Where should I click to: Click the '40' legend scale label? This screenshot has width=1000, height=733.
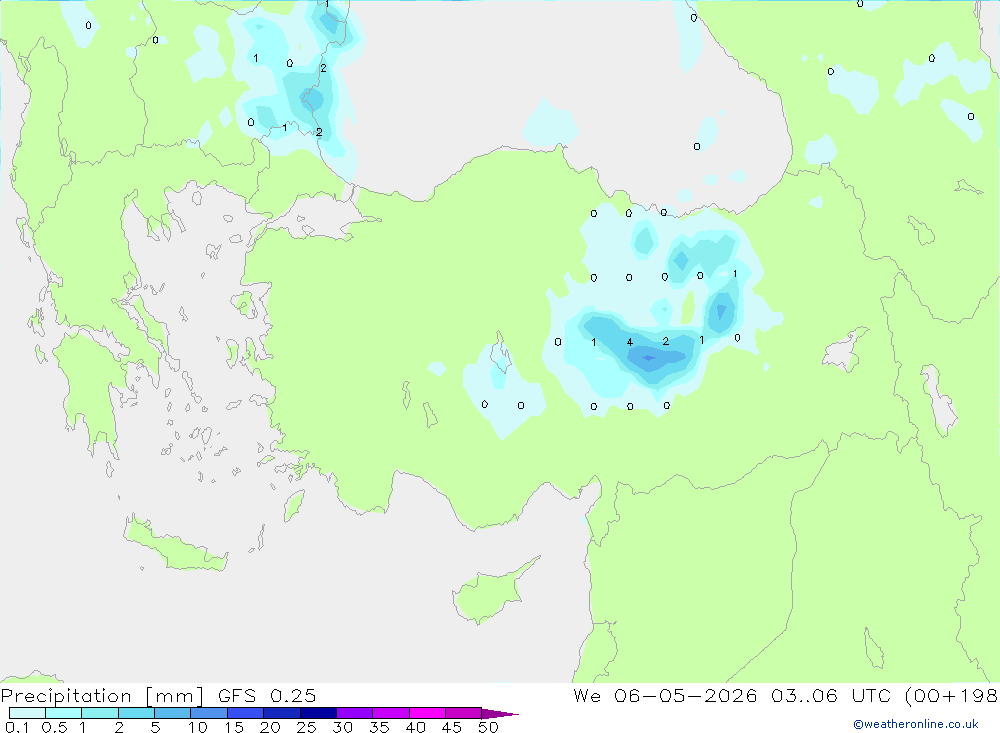coord(415,727)
